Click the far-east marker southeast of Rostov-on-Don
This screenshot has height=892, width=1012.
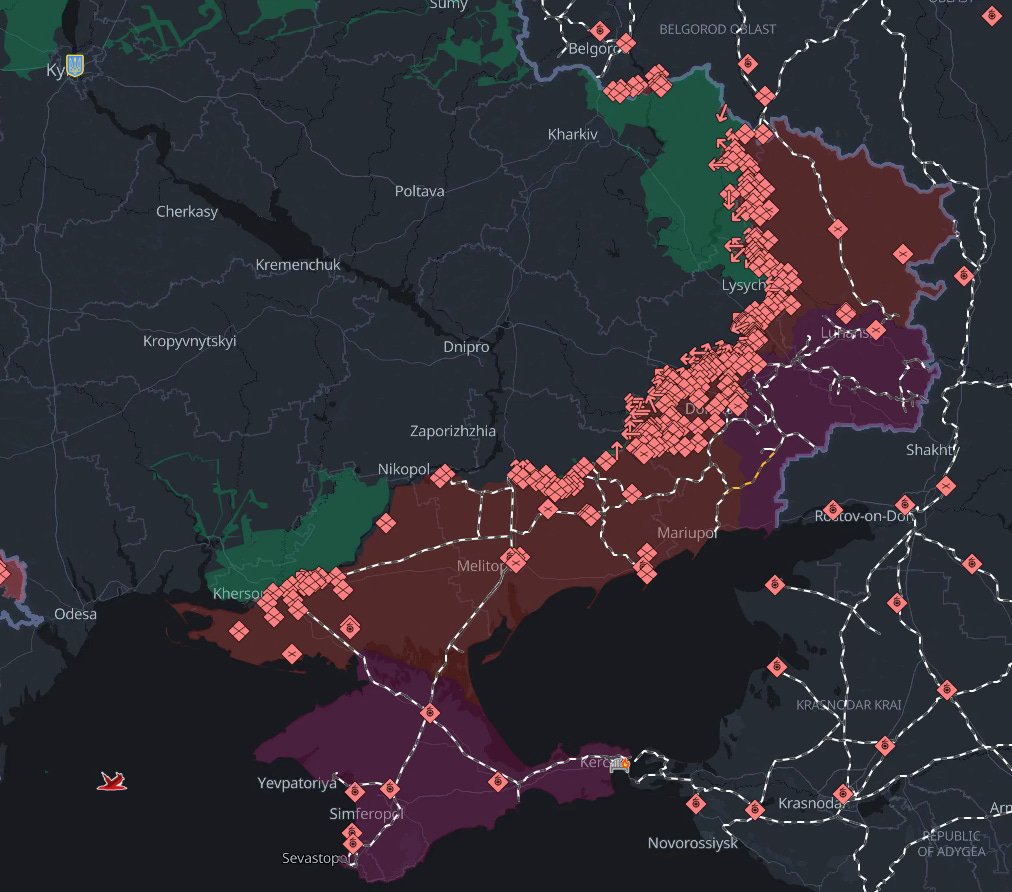point(972,564)
